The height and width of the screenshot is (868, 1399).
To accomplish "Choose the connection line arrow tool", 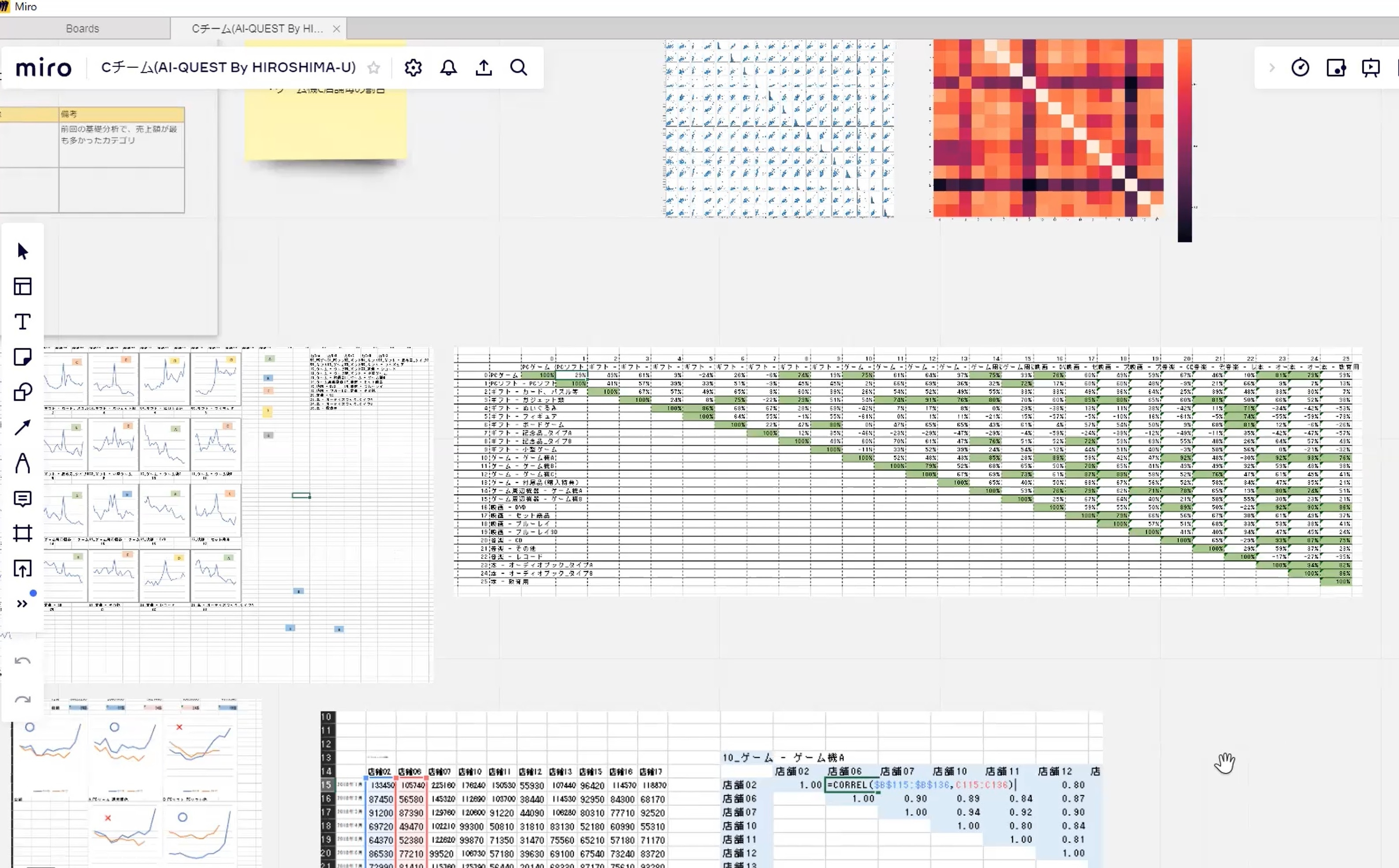I will tap(22, 428).
